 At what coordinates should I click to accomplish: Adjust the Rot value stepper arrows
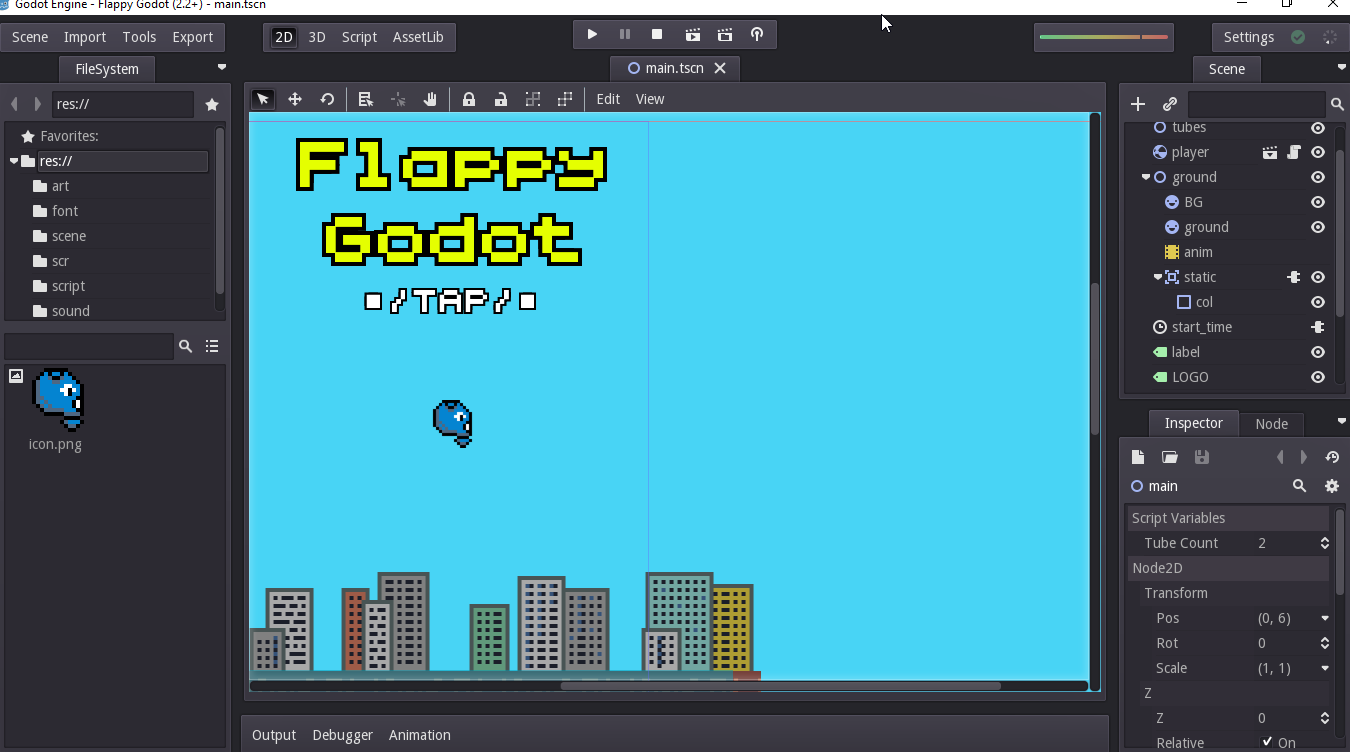(1325, 643)
